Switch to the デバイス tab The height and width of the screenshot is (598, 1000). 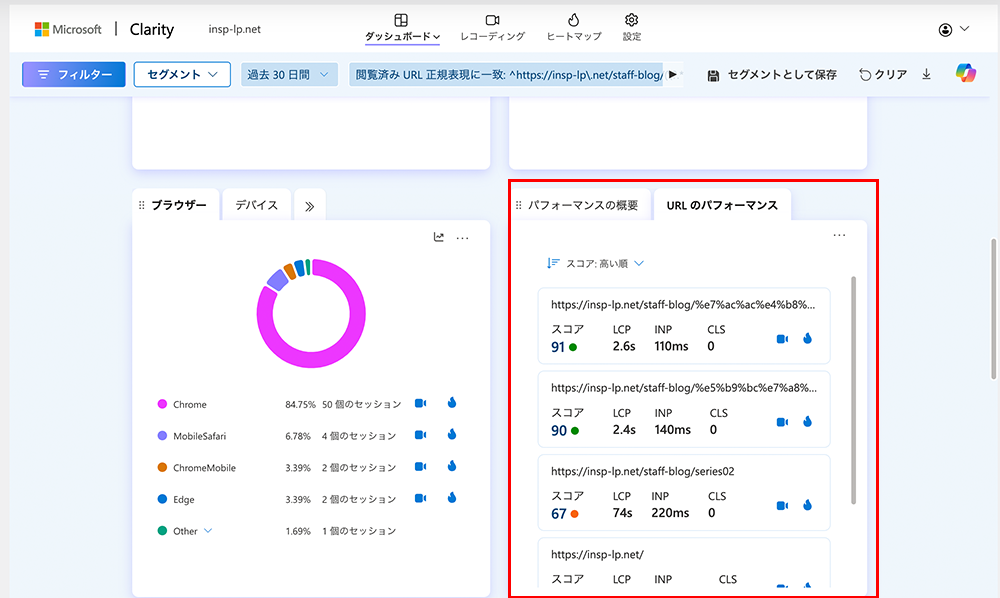tap(256, 205)
